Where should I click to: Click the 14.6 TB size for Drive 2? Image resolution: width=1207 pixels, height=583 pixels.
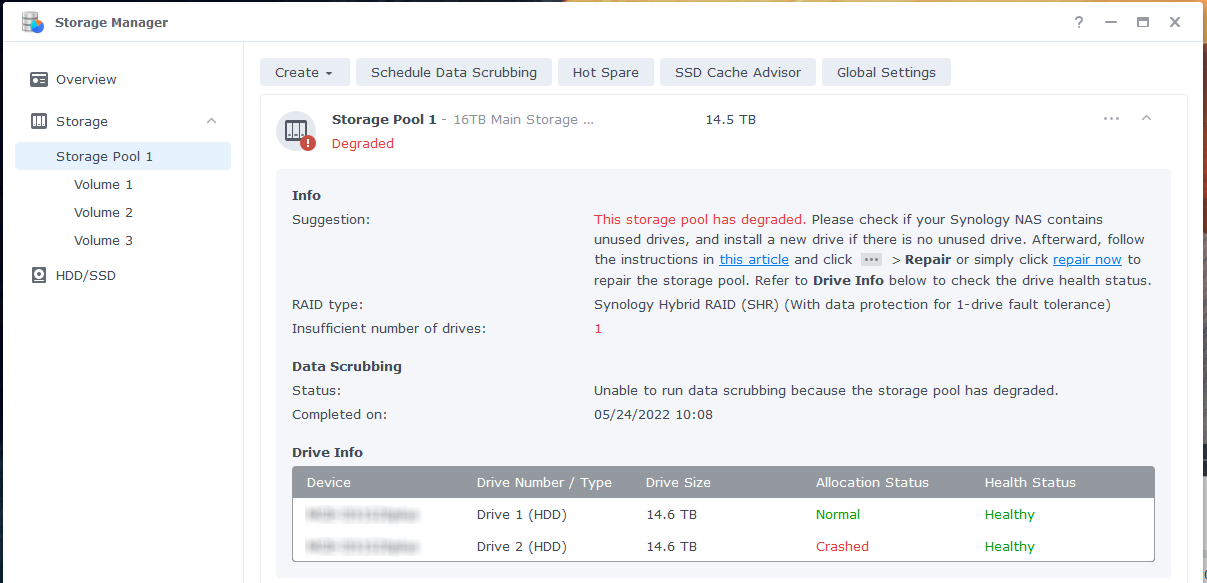click(x=672, y=546)
